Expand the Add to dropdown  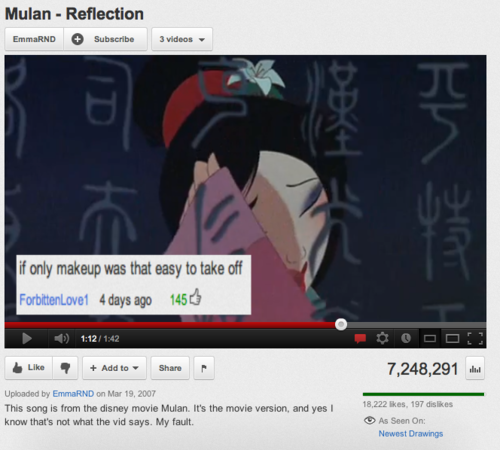[x=114, y=368]
